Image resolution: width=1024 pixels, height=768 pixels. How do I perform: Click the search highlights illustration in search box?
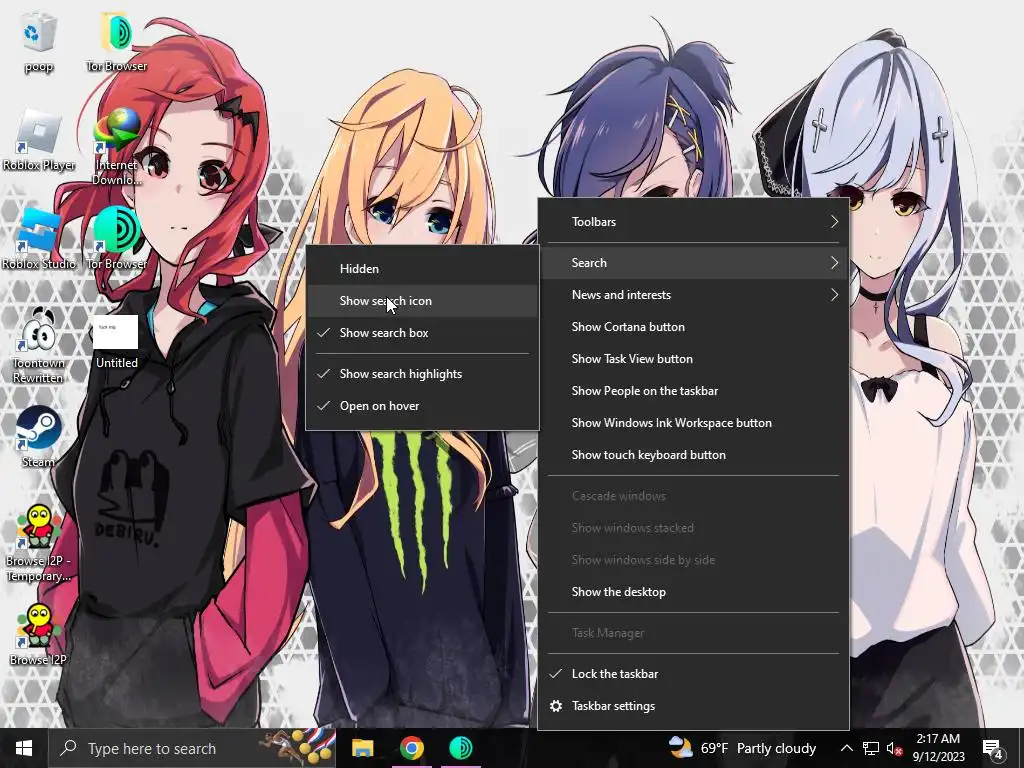(x=298, y=747)
